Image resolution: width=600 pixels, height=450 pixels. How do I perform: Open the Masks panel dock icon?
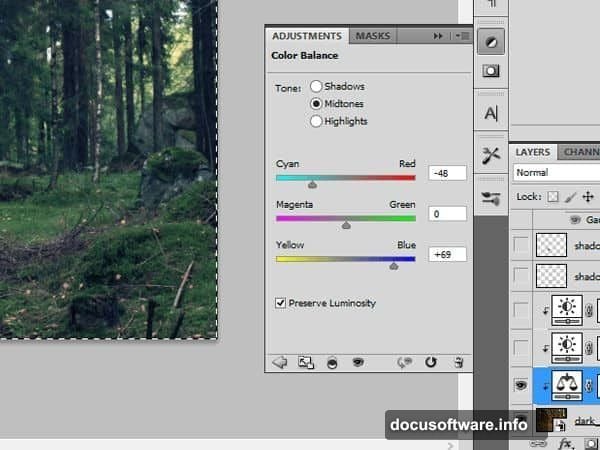[x=491, y=71]
